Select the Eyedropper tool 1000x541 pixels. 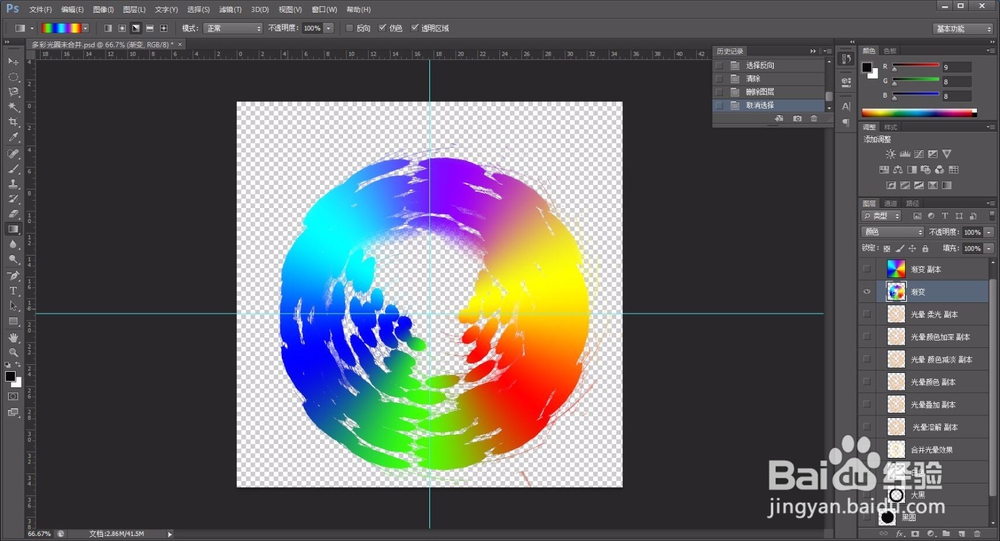click(x=13, y=137)
